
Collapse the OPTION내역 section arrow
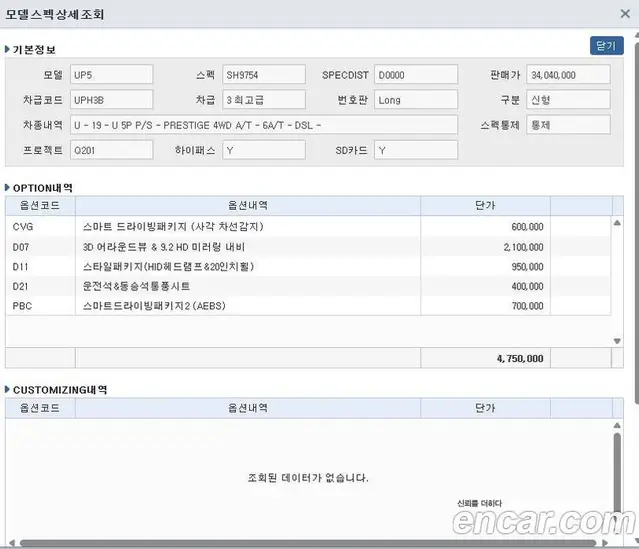click(7, 187)
